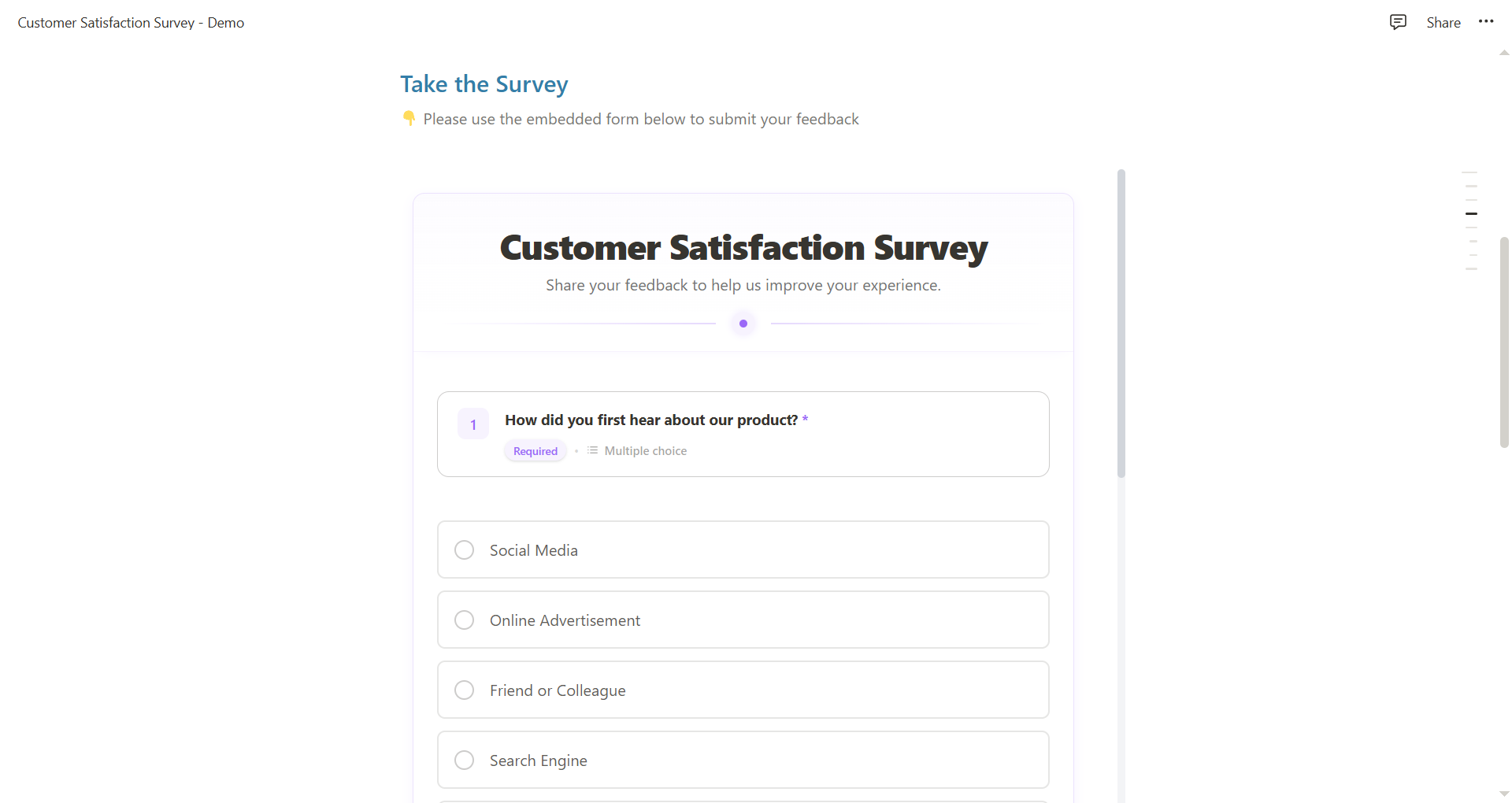This screenshot has height=803, width=1512.
Task: Pick the Search Engine radio option
Action: pyautogui.click(x=743, y=760)
